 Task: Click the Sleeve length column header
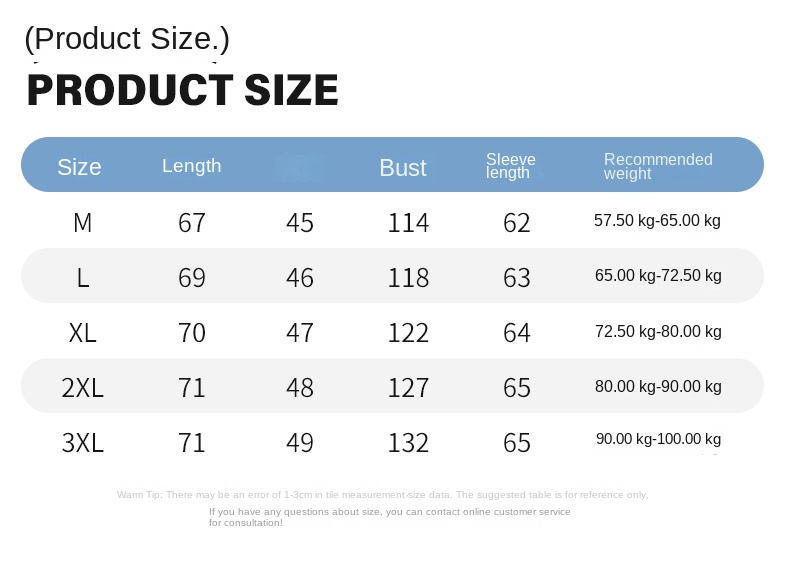510,166
